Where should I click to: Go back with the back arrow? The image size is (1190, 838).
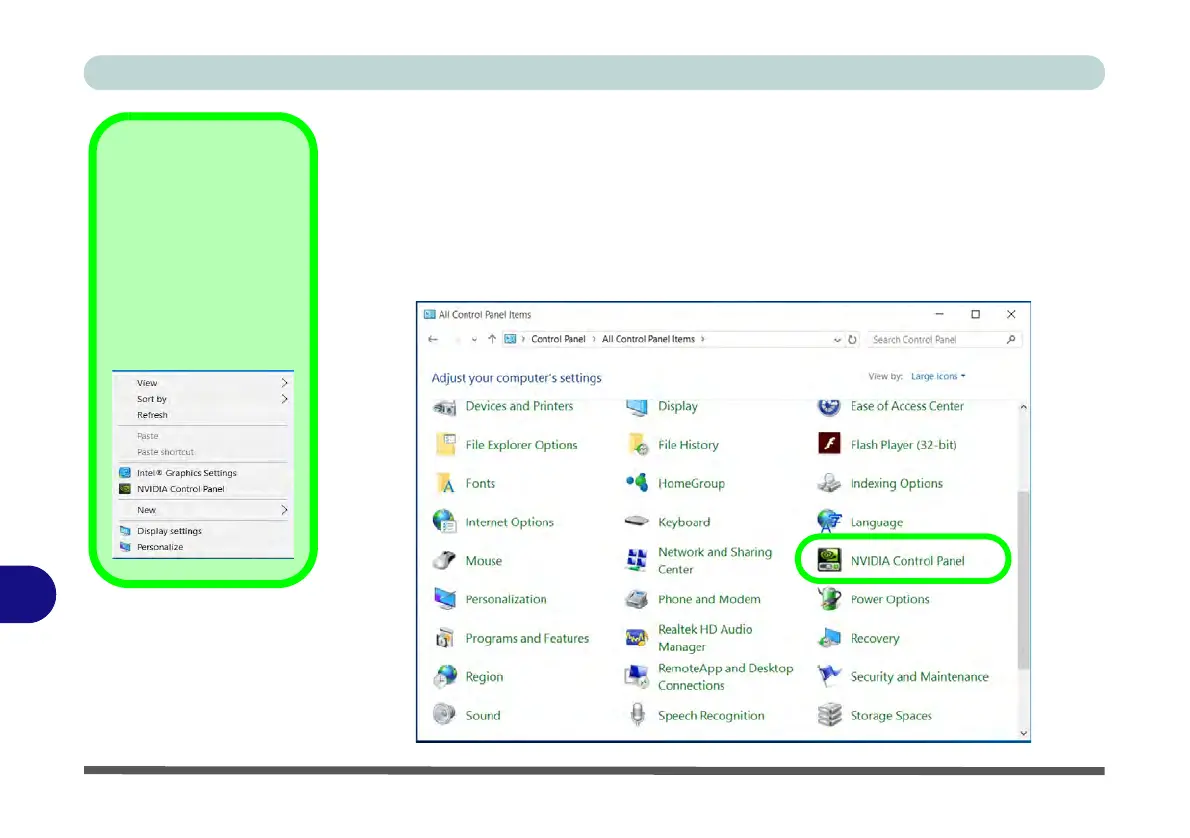pos(433,339)
